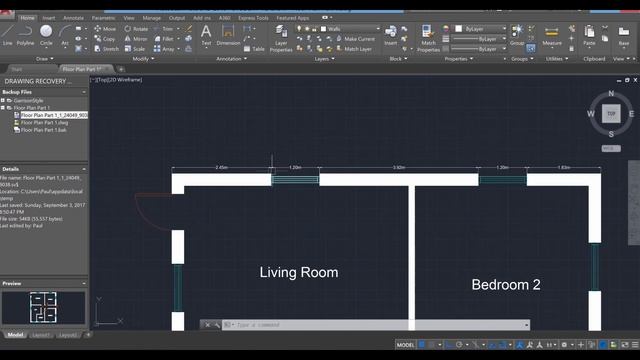Viewport: 640px width, 360px height.
Task: Toggle polar tracking in status bar
Action: click(x=459, y=345)
